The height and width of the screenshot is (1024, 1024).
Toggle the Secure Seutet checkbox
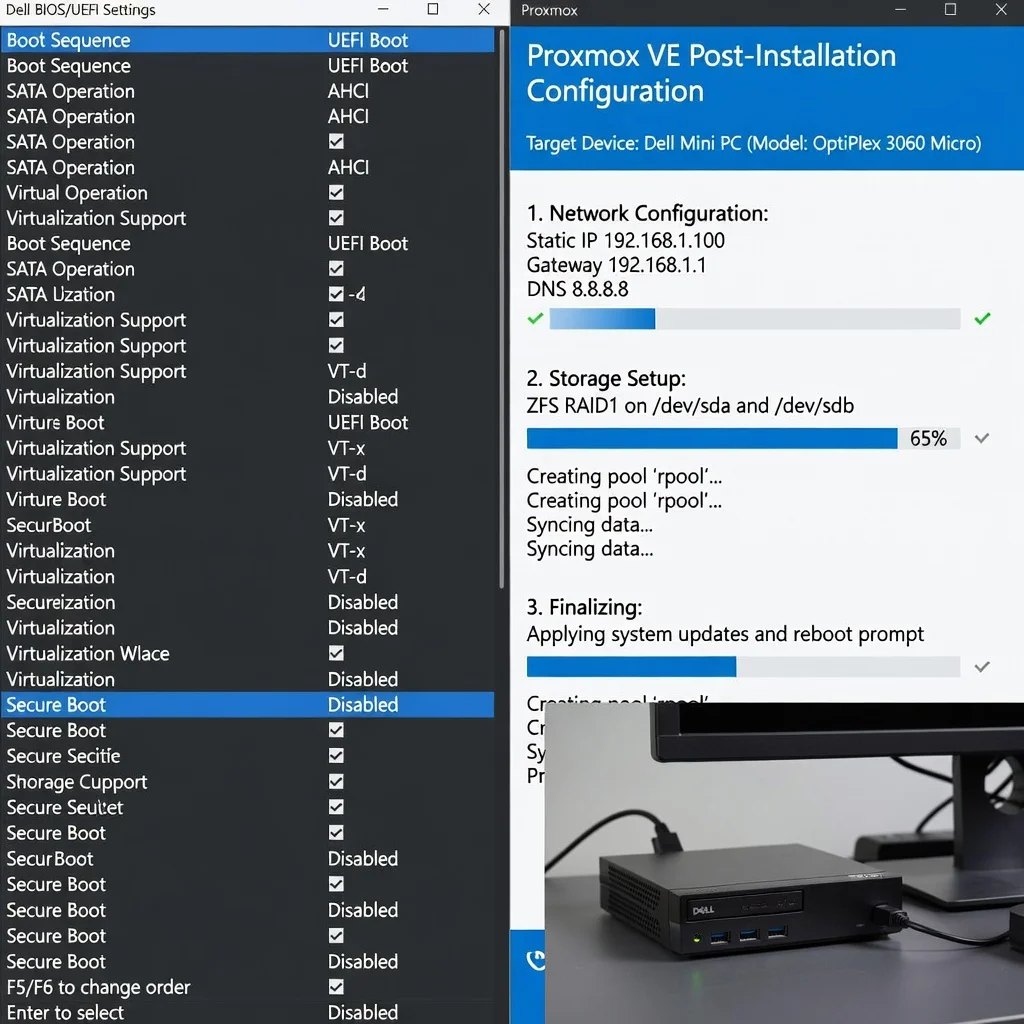click(x=336, y=807)
